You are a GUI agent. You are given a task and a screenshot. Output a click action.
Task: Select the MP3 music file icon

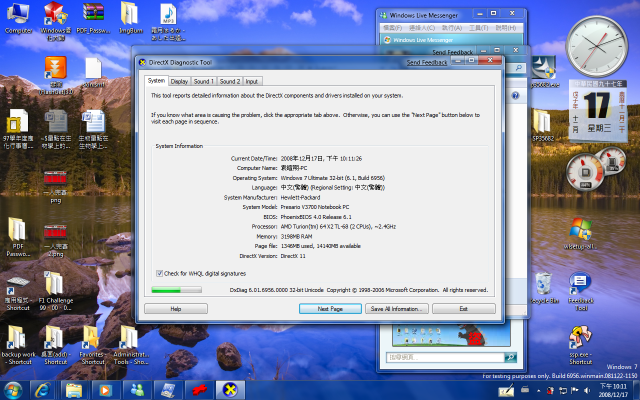tap(168, 22)
